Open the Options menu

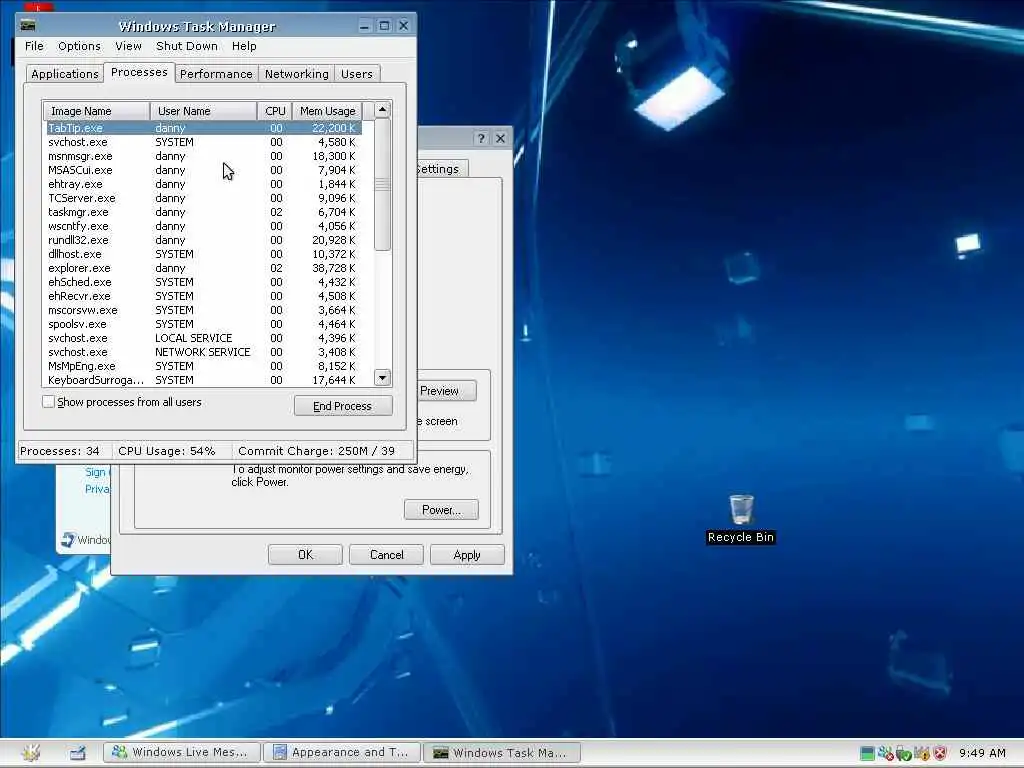[x=79, y=46]
